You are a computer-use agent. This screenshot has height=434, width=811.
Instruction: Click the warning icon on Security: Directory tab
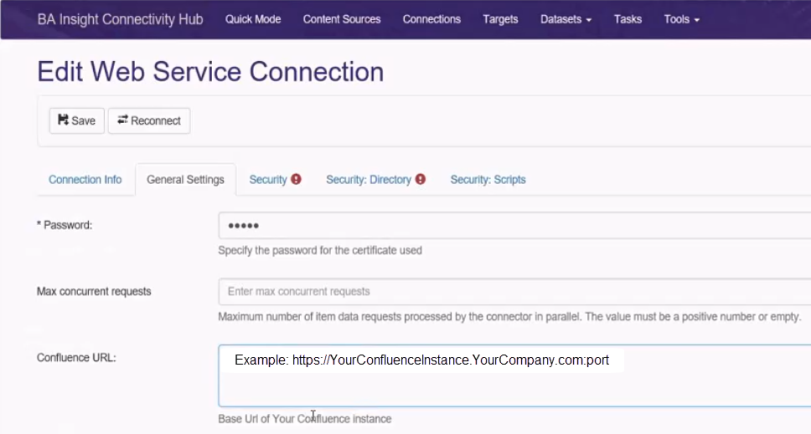click(420, 179)
